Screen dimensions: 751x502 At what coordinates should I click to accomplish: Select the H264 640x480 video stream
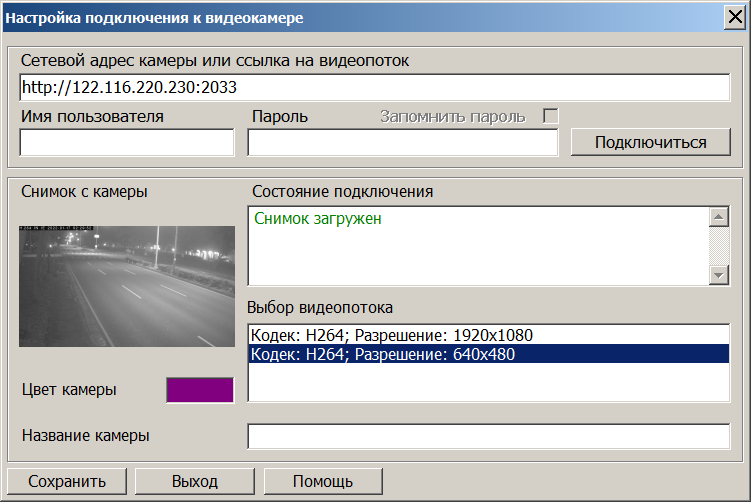[489, 354]
